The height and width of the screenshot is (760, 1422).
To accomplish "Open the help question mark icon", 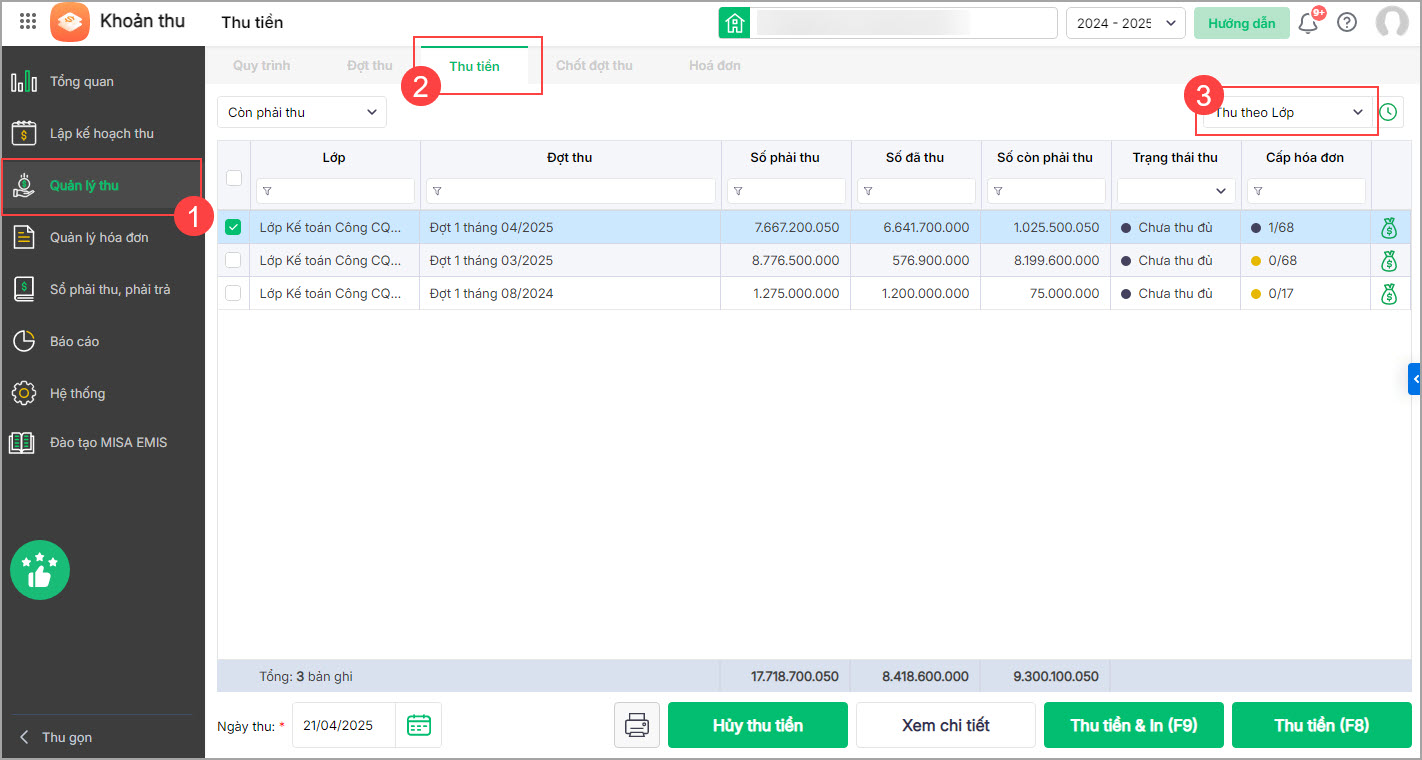I will 1347,22.
